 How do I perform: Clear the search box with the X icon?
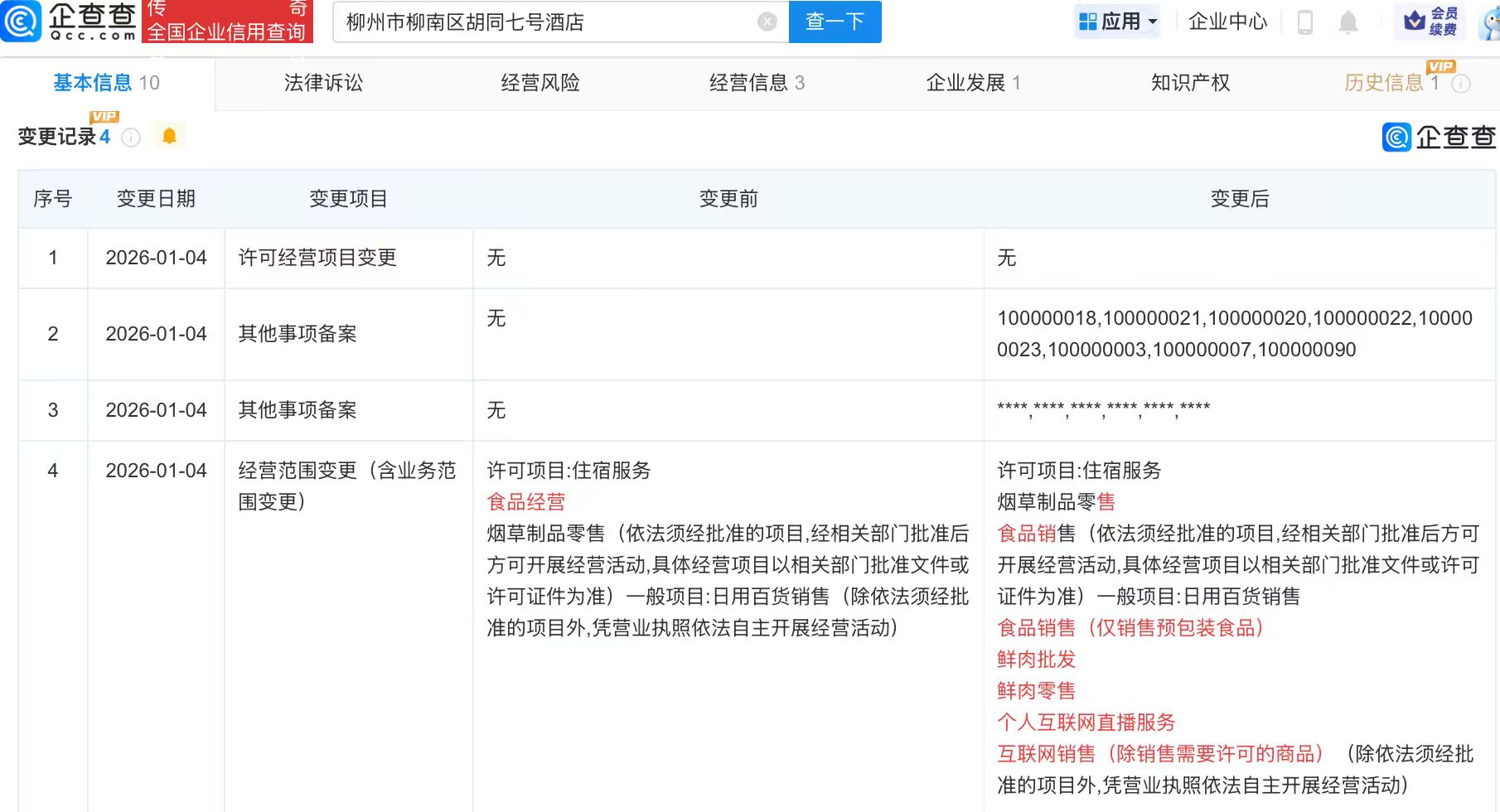(x=767, y=22)
